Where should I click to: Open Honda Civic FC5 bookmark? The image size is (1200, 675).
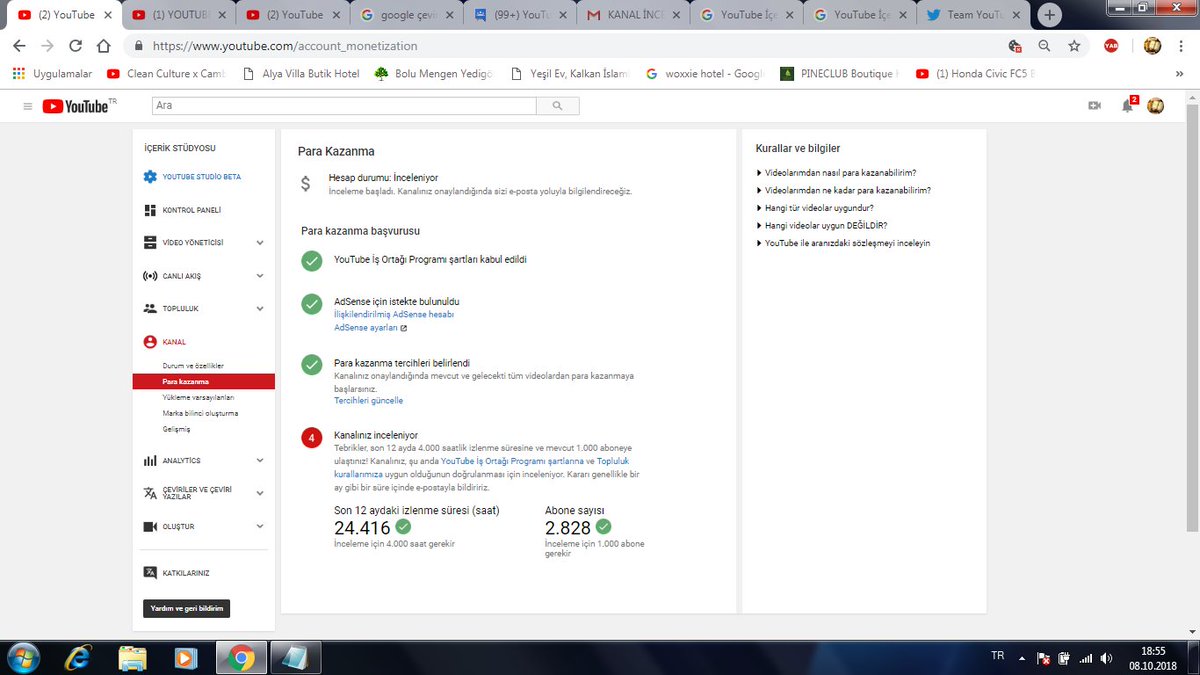click(973, 74)
